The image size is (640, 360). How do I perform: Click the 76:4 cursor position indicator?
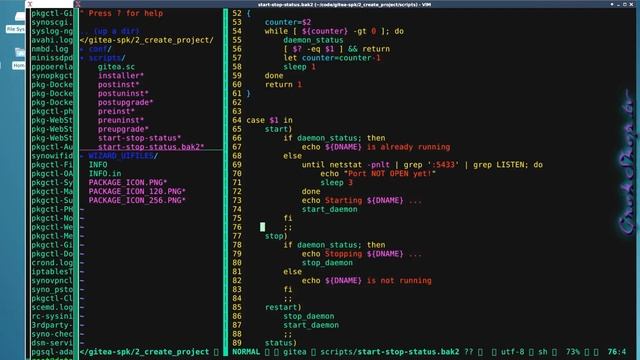point(617,352)
